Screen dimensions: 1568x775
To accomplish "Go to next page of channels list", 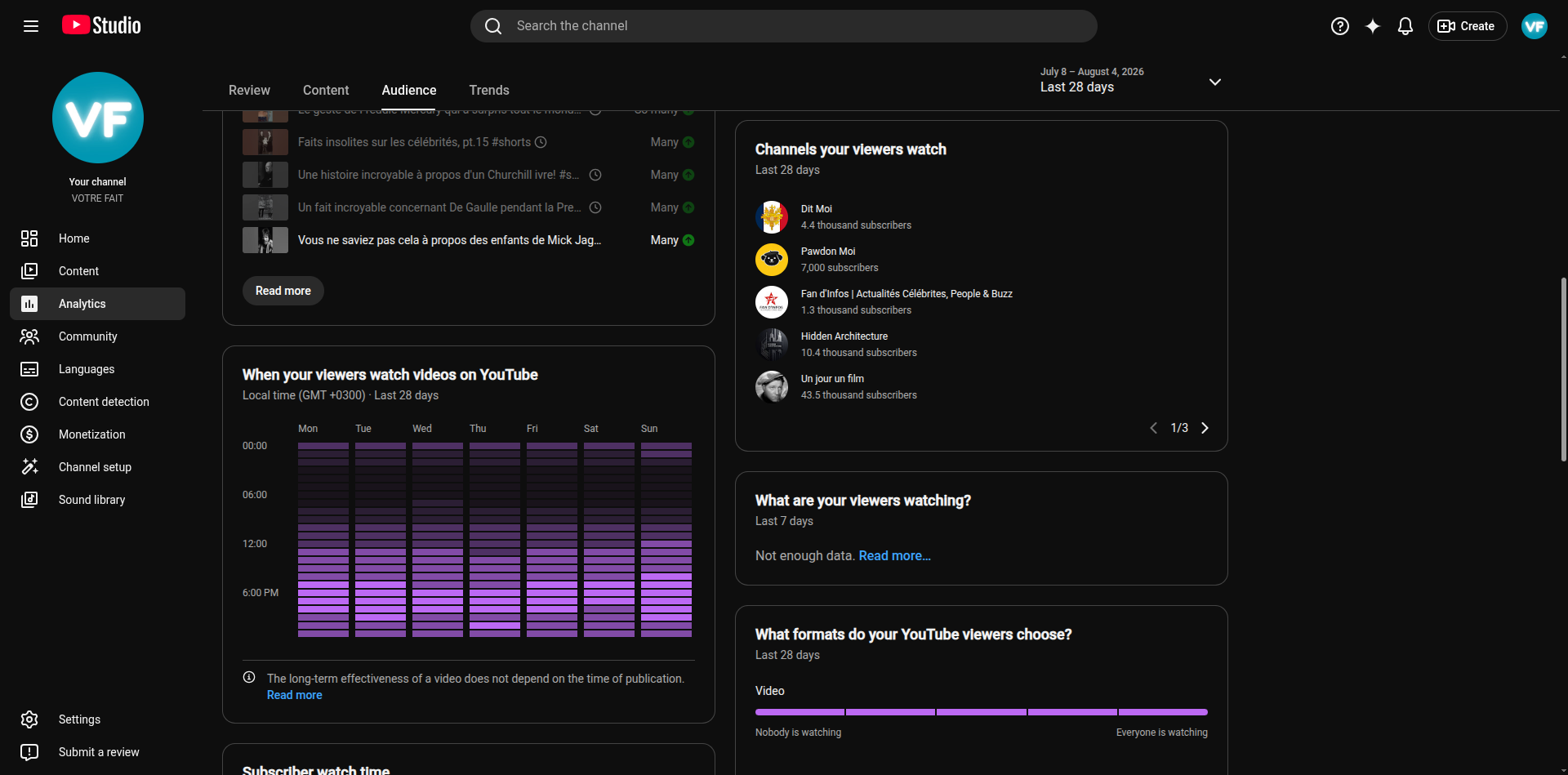I will pos(1205,428).
